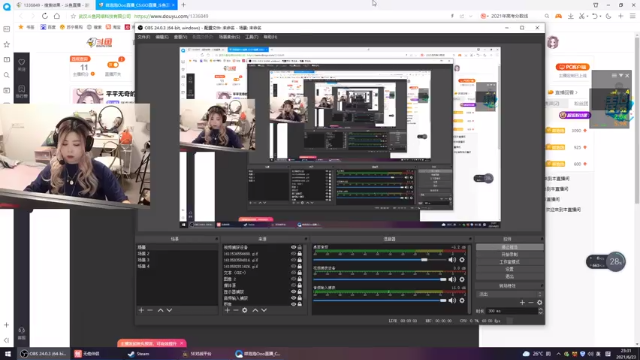Open the OBS Tools menu

[252, 37]
